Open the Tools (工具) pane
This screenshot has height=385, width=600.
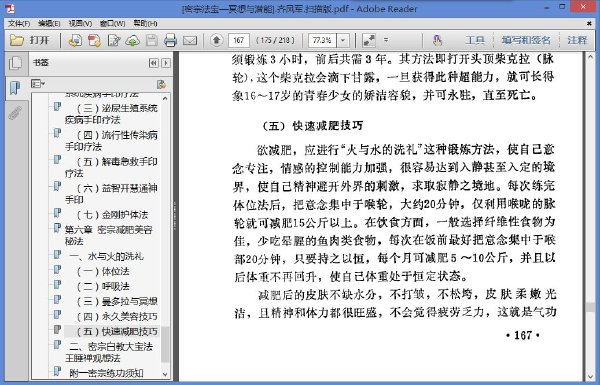pos(475,40)
